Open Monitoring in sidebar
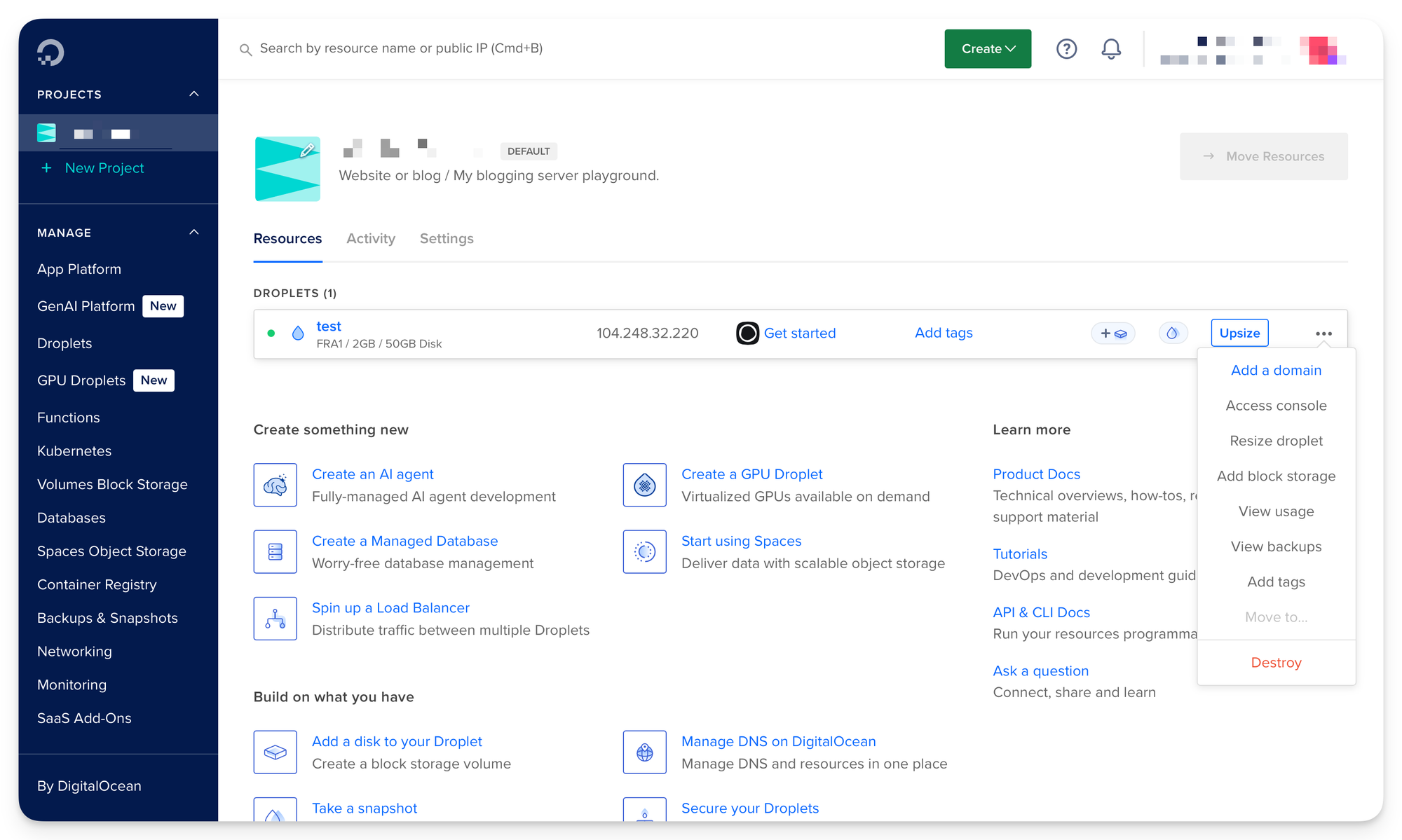Image resolution: width=1402 pixels, height=840 pixels. click(72, 684)
